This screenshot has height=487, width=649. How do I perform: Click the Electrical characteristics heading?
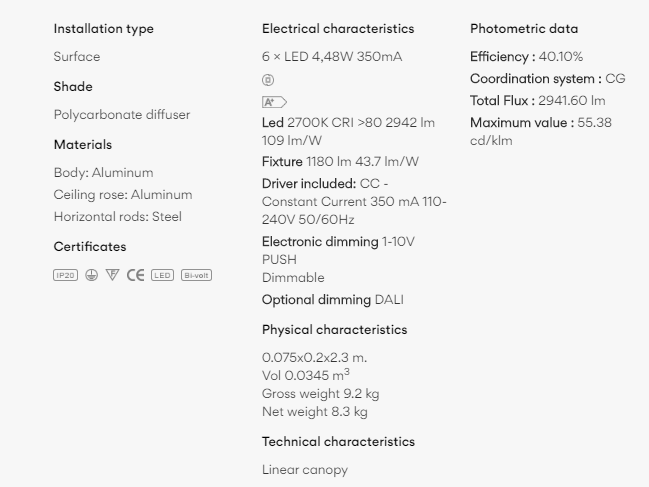(x=338, y=29)
